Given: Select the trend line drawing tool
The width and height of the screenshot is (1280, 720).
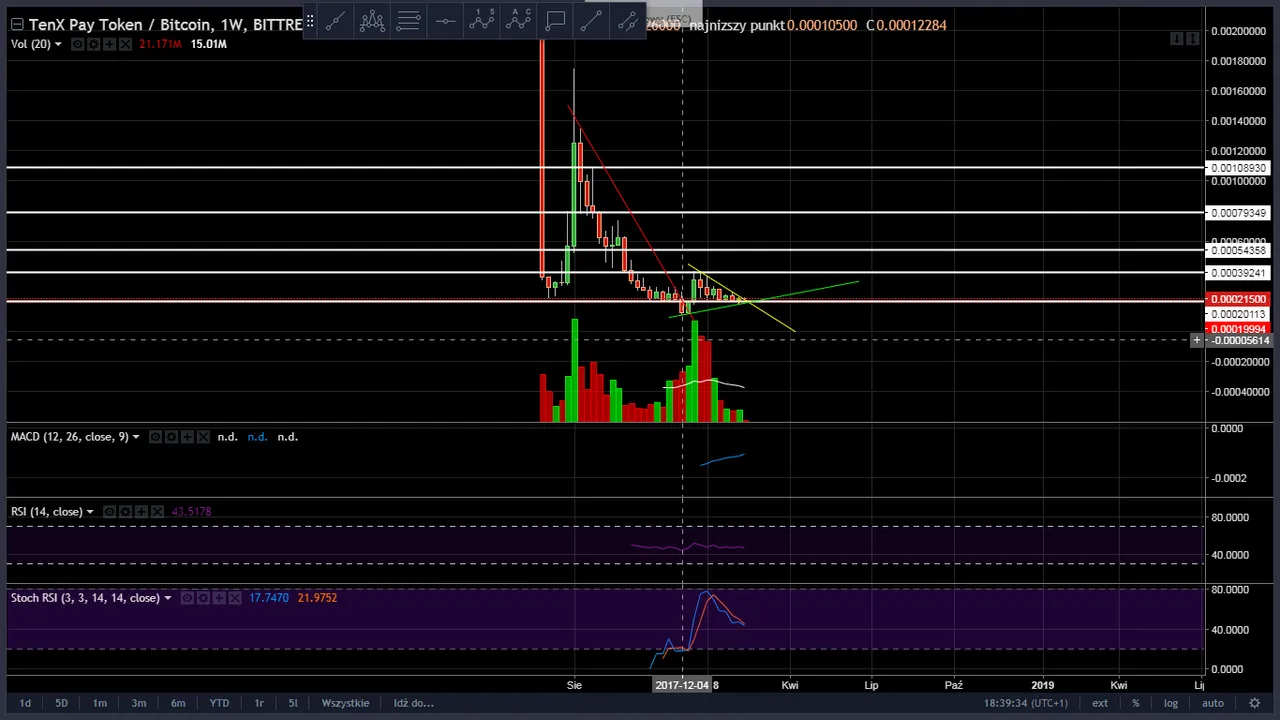Looking at the screenshot, I should pos(335,20).
